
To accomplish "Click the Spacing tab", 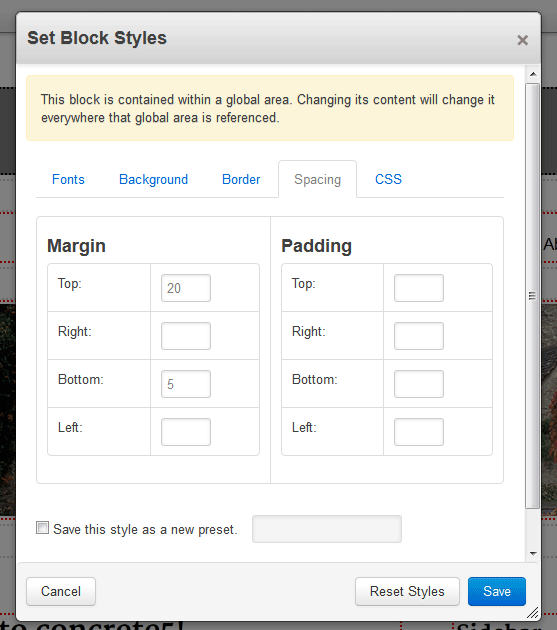I will (317, 179).
